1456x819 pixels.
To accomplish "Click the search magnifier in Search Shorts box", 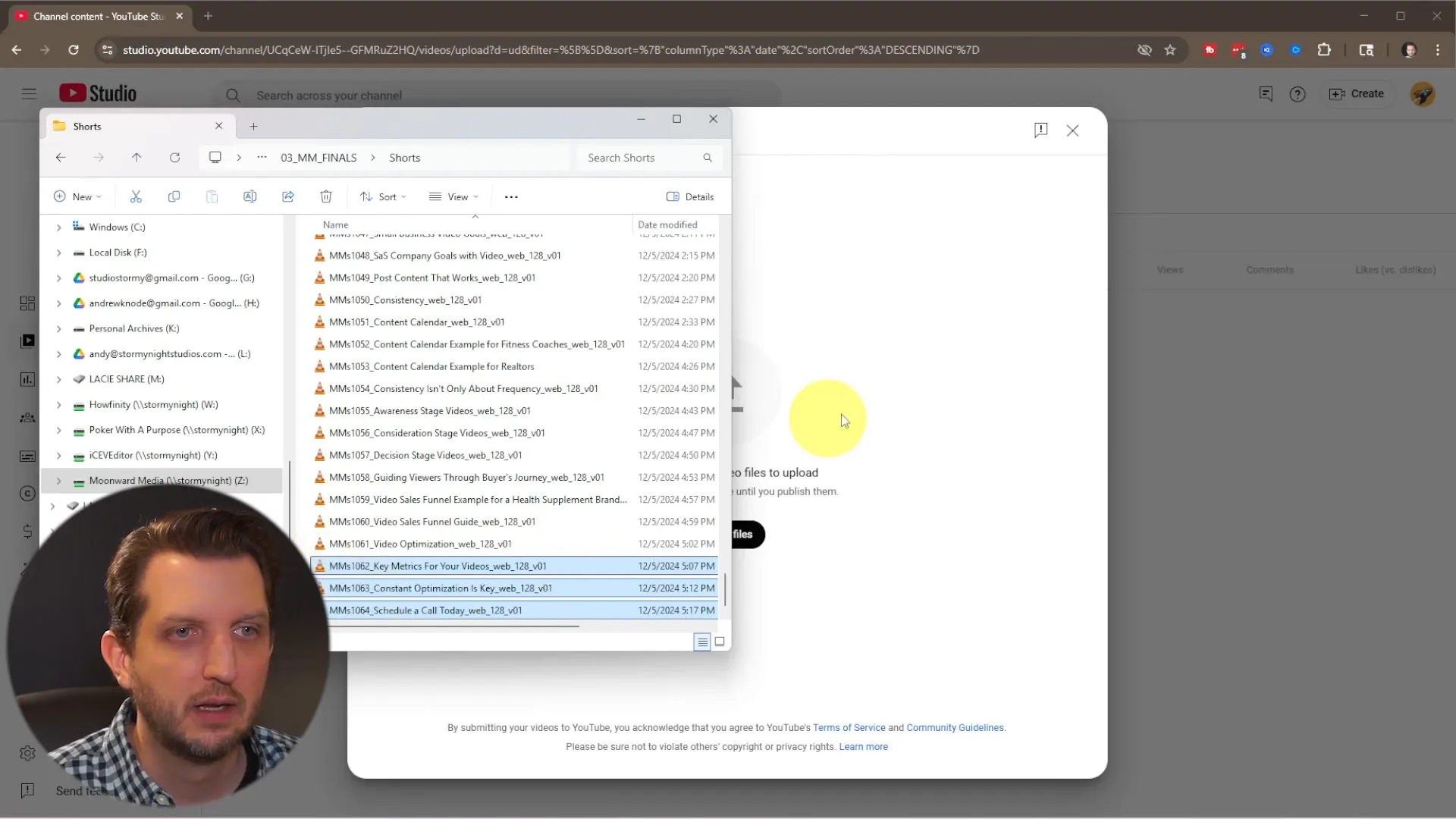I will point(708,158).
